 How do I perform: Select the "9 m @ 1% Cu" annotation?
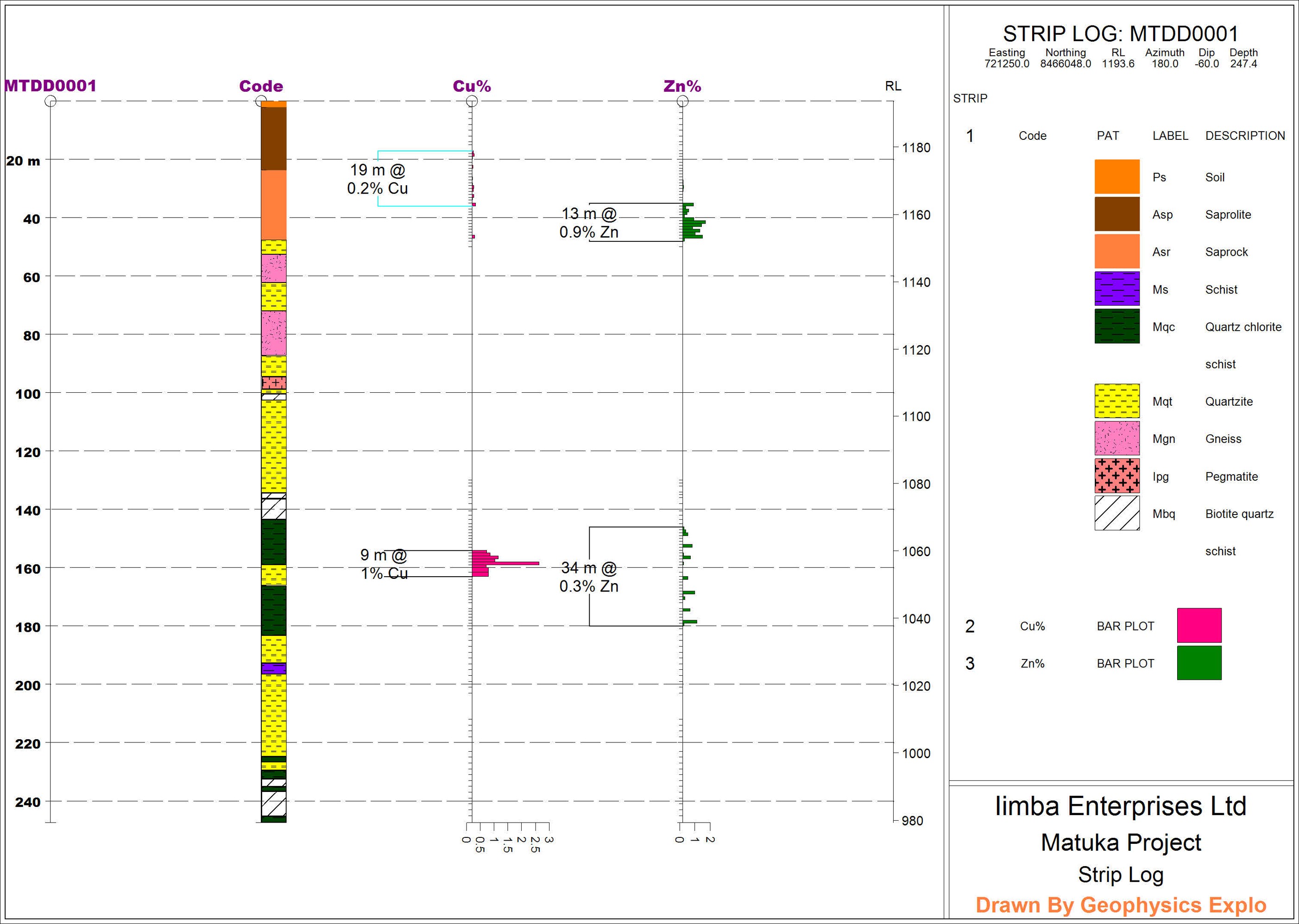click(x=384, y=564)
